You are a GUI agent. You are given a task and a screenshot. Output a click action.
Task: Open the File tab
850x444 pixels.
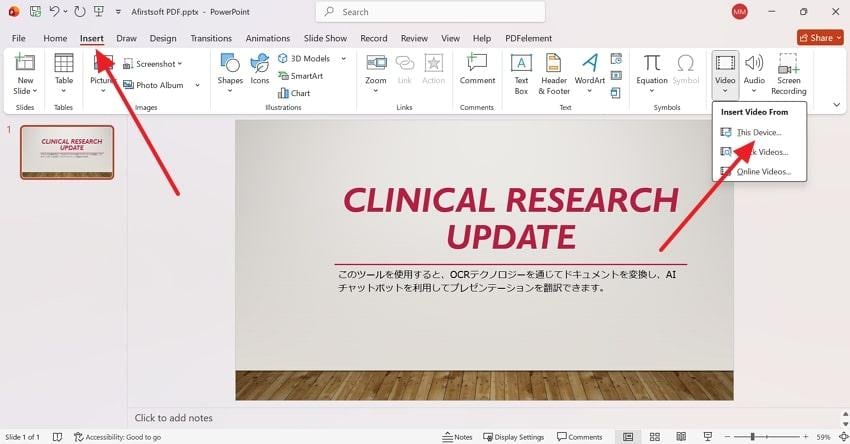18,38
